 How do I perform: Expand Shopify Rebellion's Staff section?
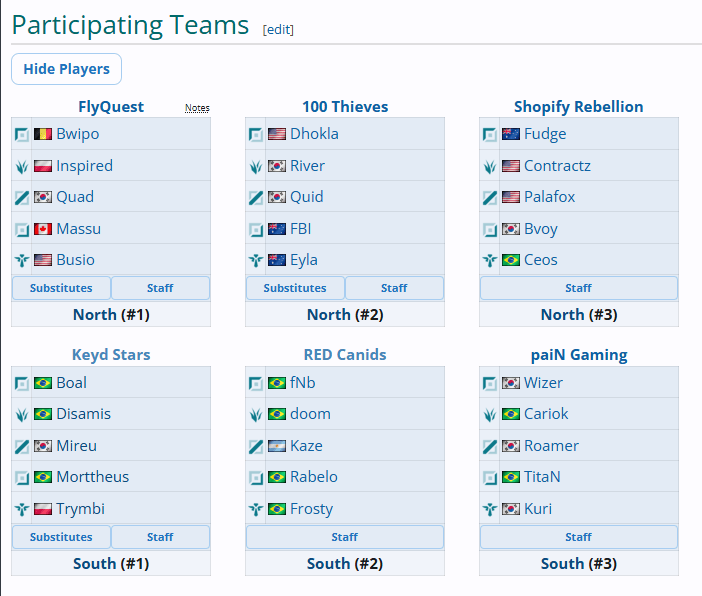[x=578, y=288]
